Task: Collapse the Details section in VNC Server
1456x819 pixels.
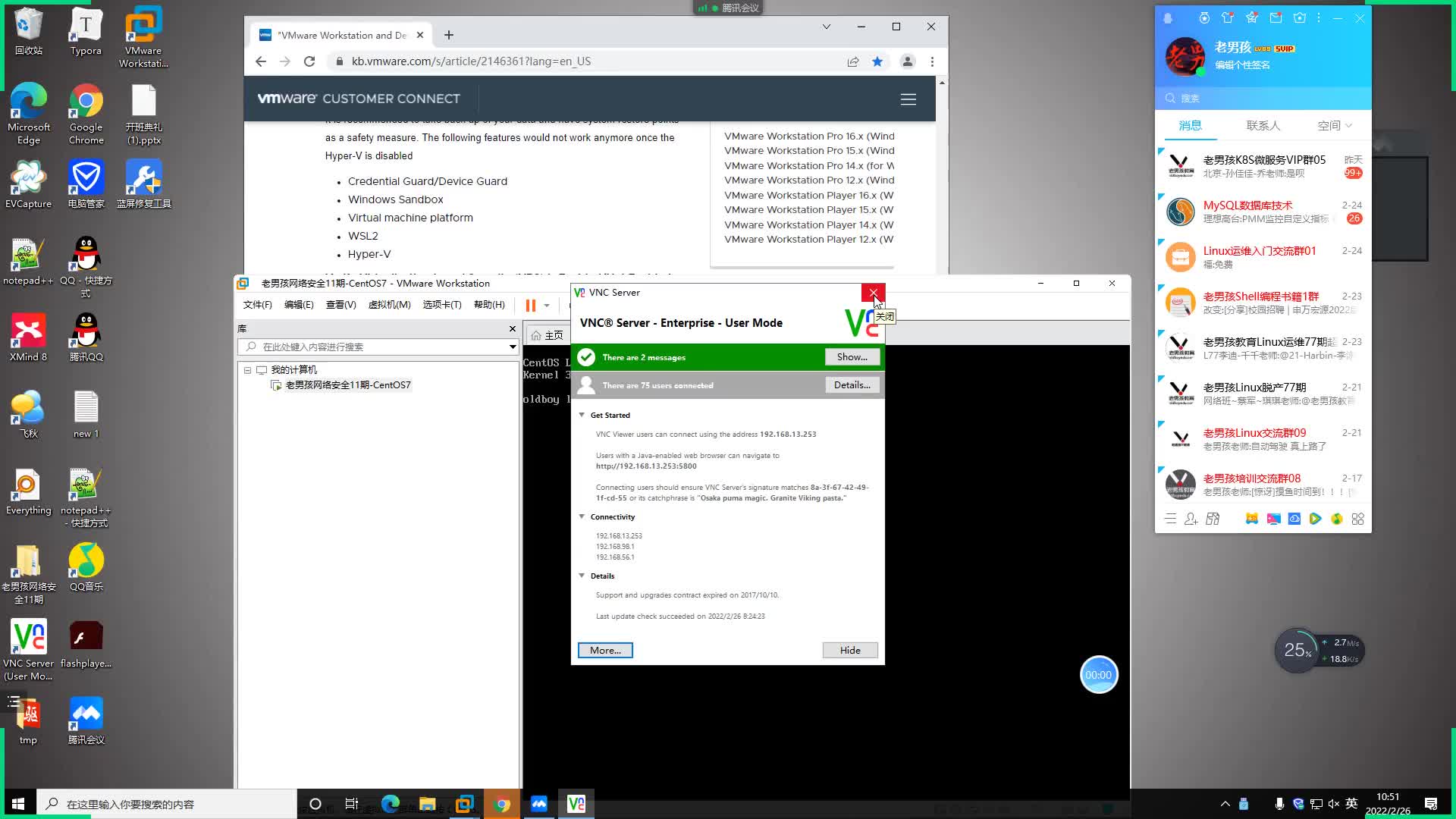Action: pos(582,576)
